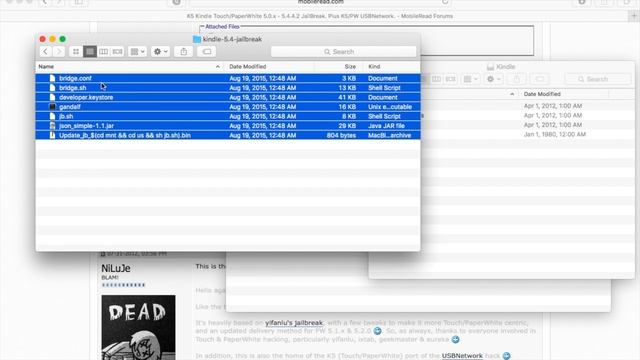Click the Share button in jailbreak window
640x360 pixels.
(x=184, y=52)
